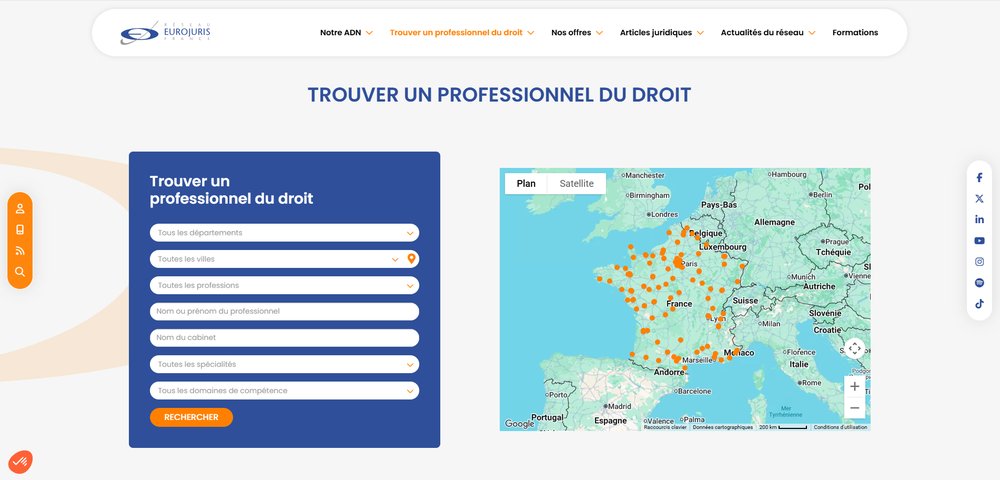Click chevron next to Articles juridiques

[x=700, y=33]
